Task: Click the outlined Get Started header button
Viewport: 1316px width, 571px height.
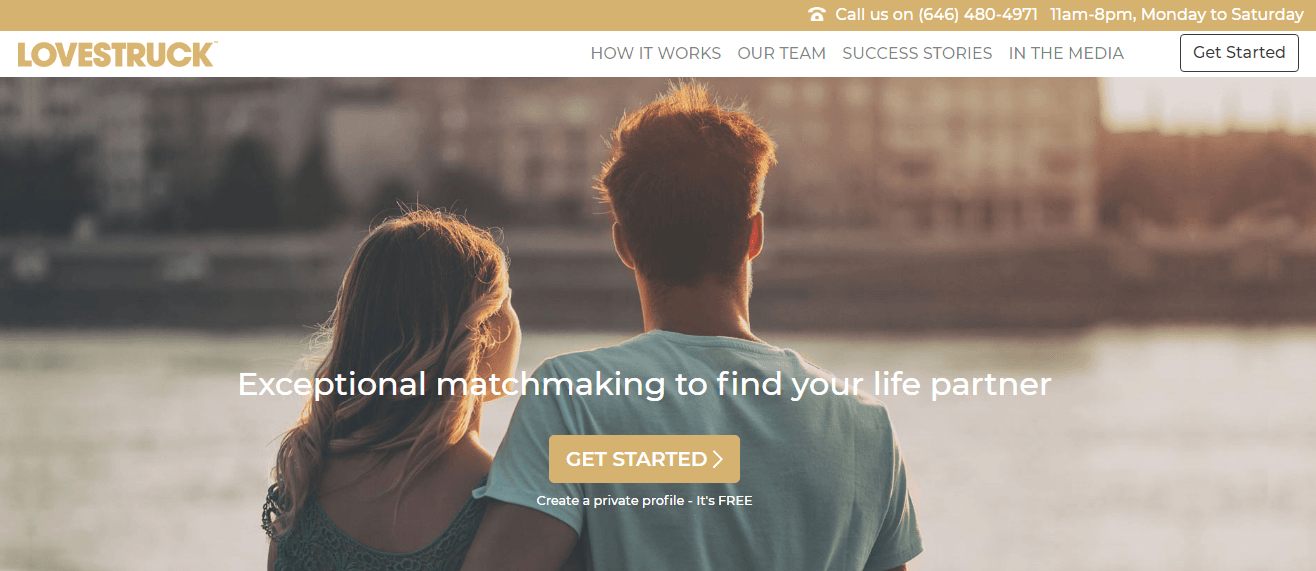Action: click(x=1239, y=53)
